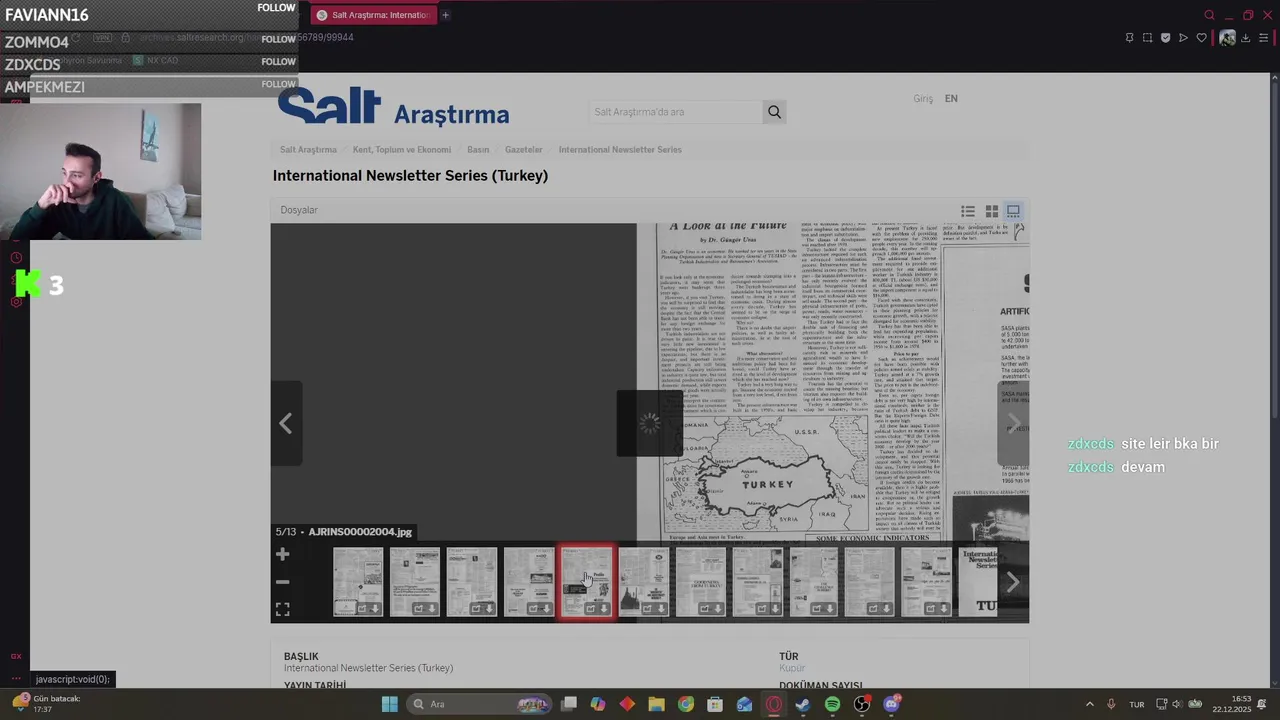
Task: Toggle fullscreen viewer mode
Action: point(282,609)
